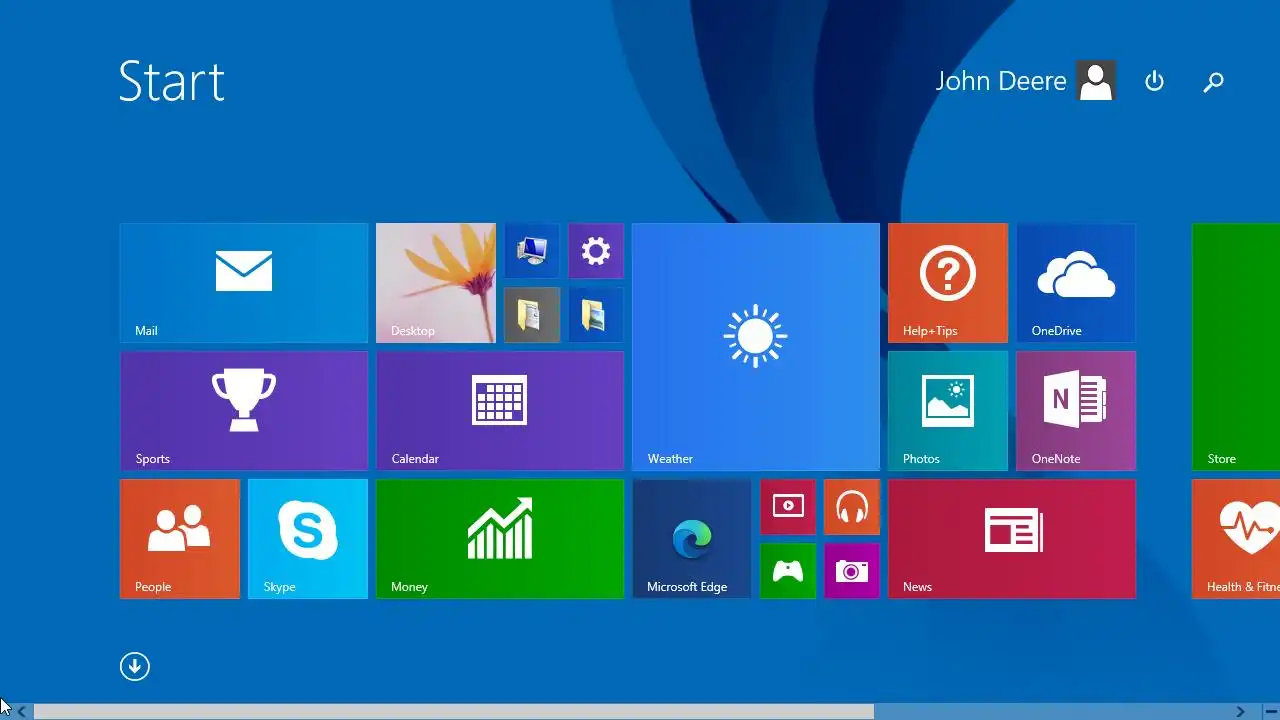This screenshot has width=1280, height=720.
Task: Open the Documents folder tile
Action: pyautogui.click(x=532, y=315)
